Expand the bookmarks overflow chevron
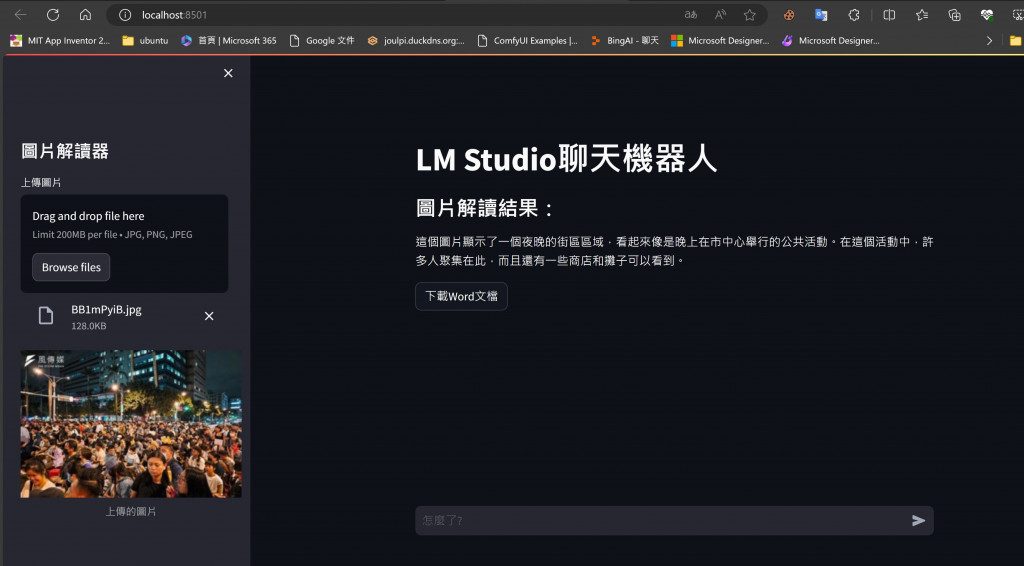 989,40
